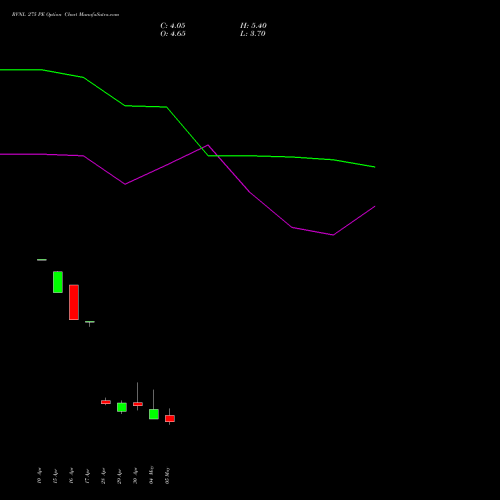Screen dimensions: 500x500
Task: Click the '05 May' date axis label
Action: (167, 475)
